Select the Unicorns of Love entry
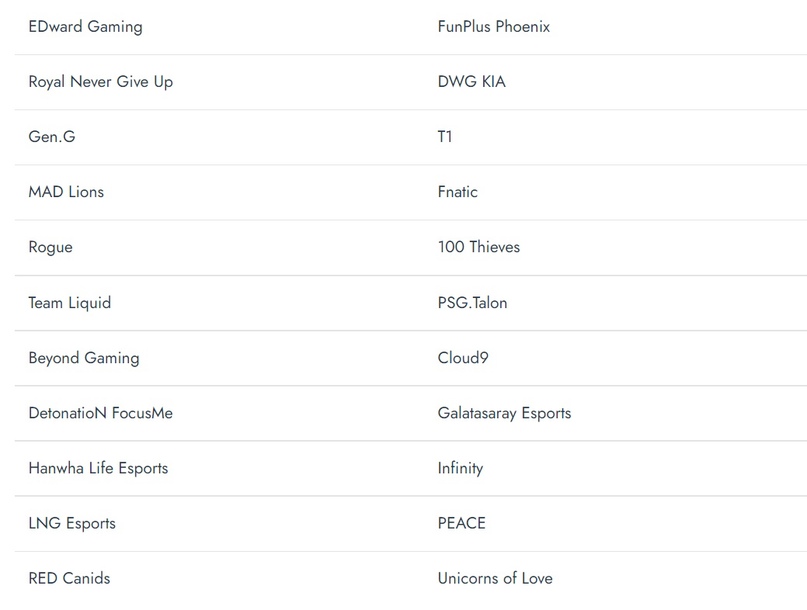The width and height of the screenshot is (807, 610). pos(494,578)
